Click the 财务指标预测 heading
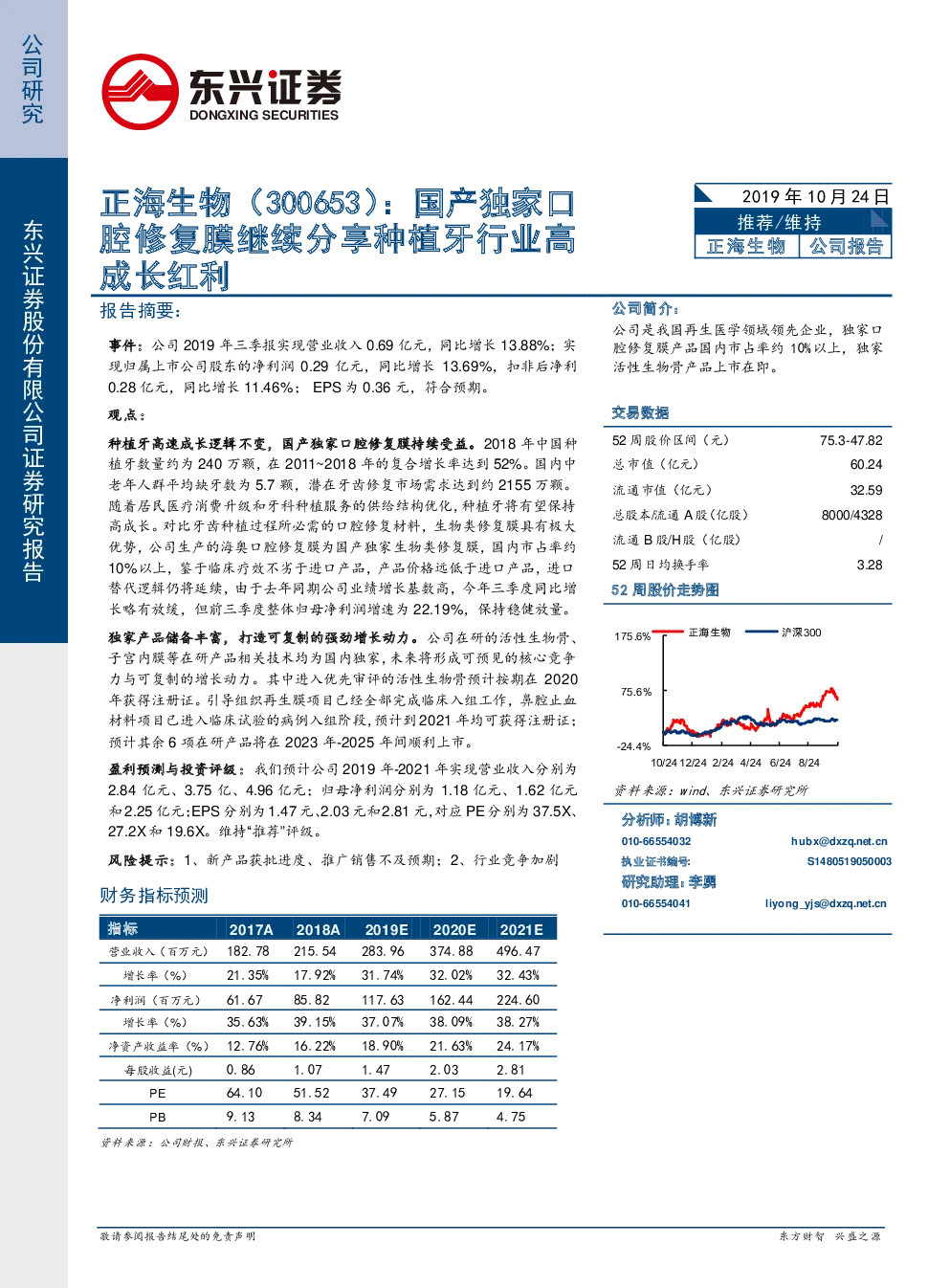The height and width of the screenshot is (1288, 950). point(154,896)
